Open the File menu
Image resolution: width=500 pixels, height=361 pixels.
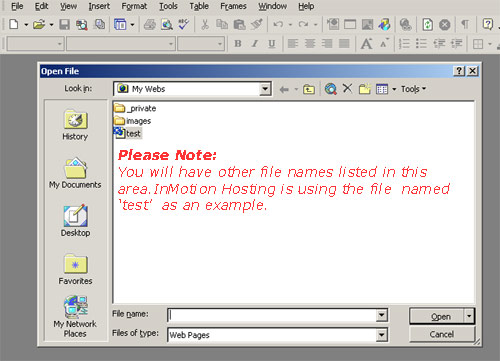(17, 6)
